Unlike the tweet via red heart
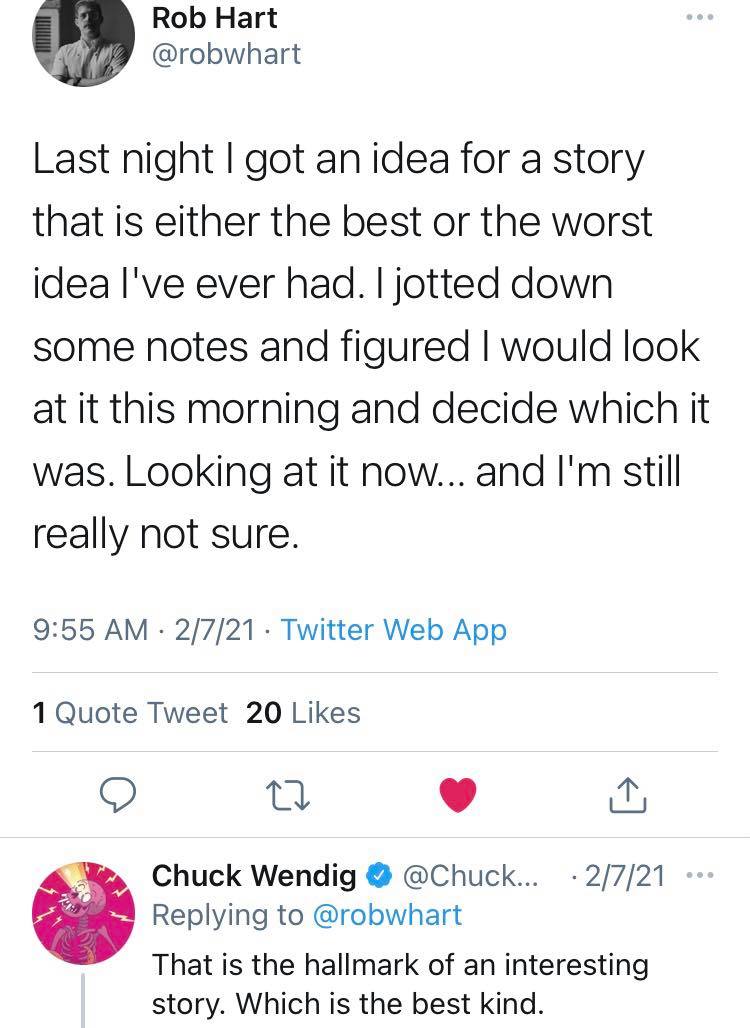 (x=459, y=795)
